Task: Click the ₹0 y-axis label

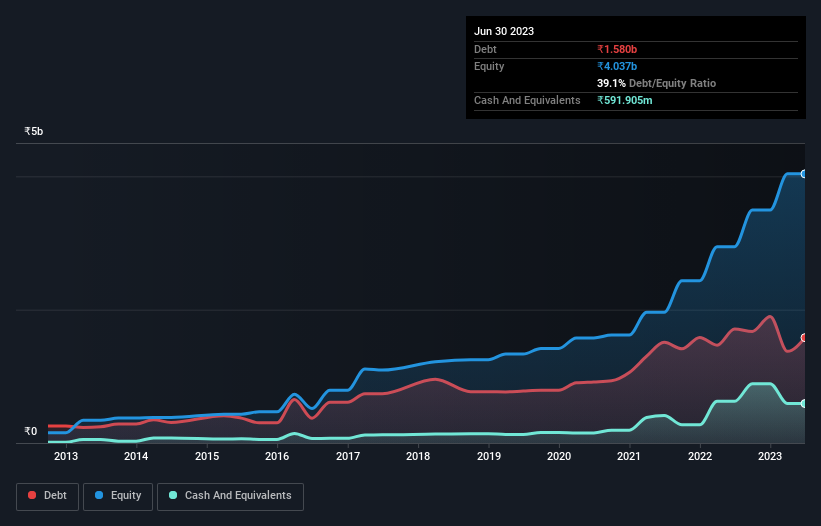Action: (x=31, y=431)
